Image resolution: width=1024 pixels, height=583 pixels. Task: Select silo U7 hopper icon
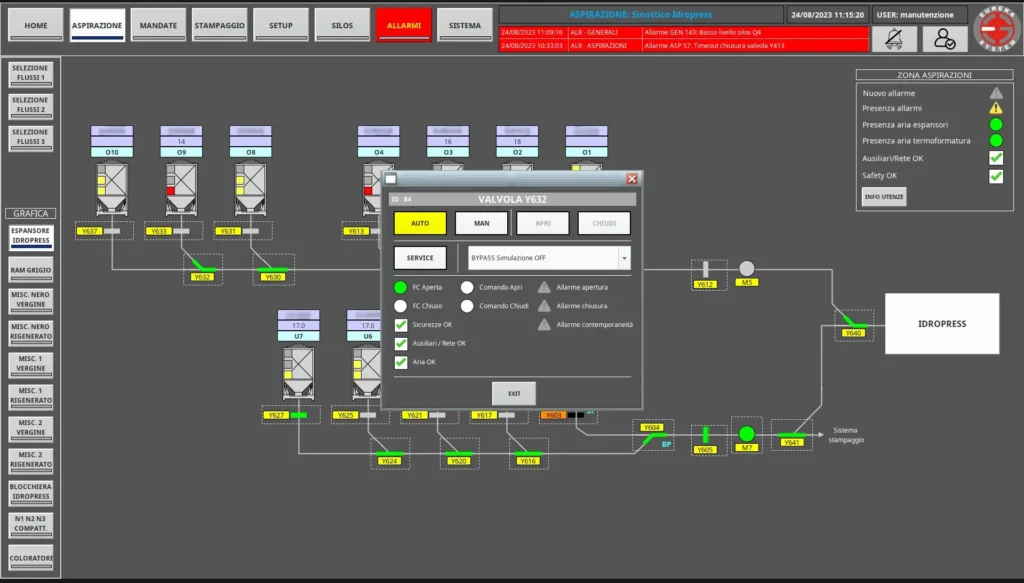pyautogui.click(x=298, y=373)
